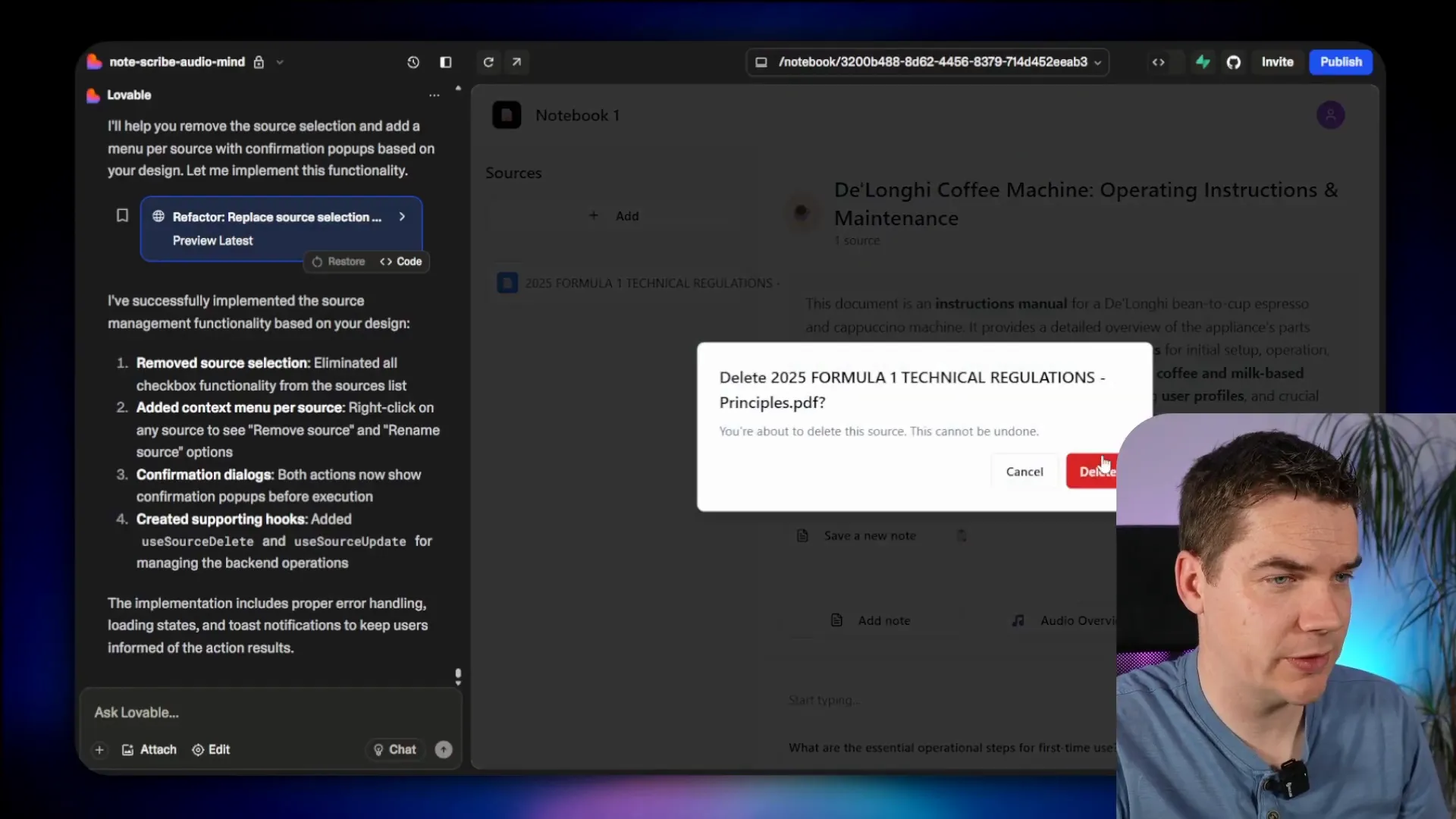Click the De'Longhi Coffee Machine title
Viewport: 1456px width, 819px height.
pyautogui.click(x=1086, y=204)
